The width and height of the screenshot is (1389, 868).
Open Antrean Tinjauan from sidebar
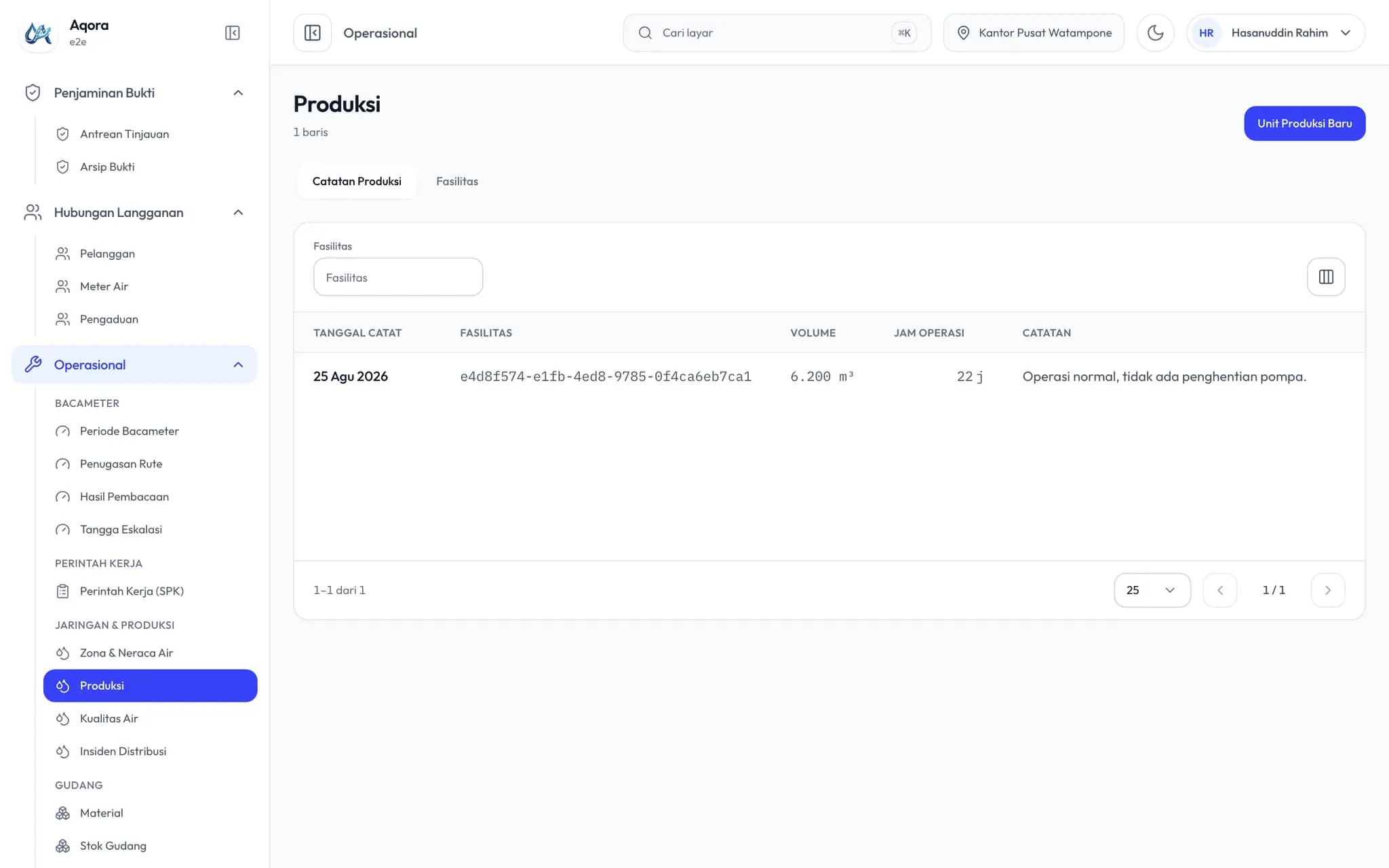(x=151, y=134)
